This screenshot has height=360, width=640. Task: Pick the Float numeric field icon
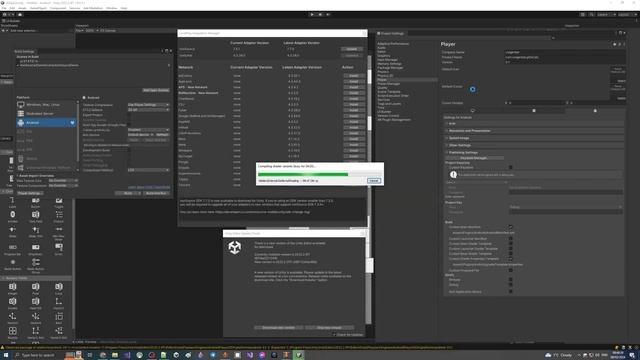pos(36,287)
